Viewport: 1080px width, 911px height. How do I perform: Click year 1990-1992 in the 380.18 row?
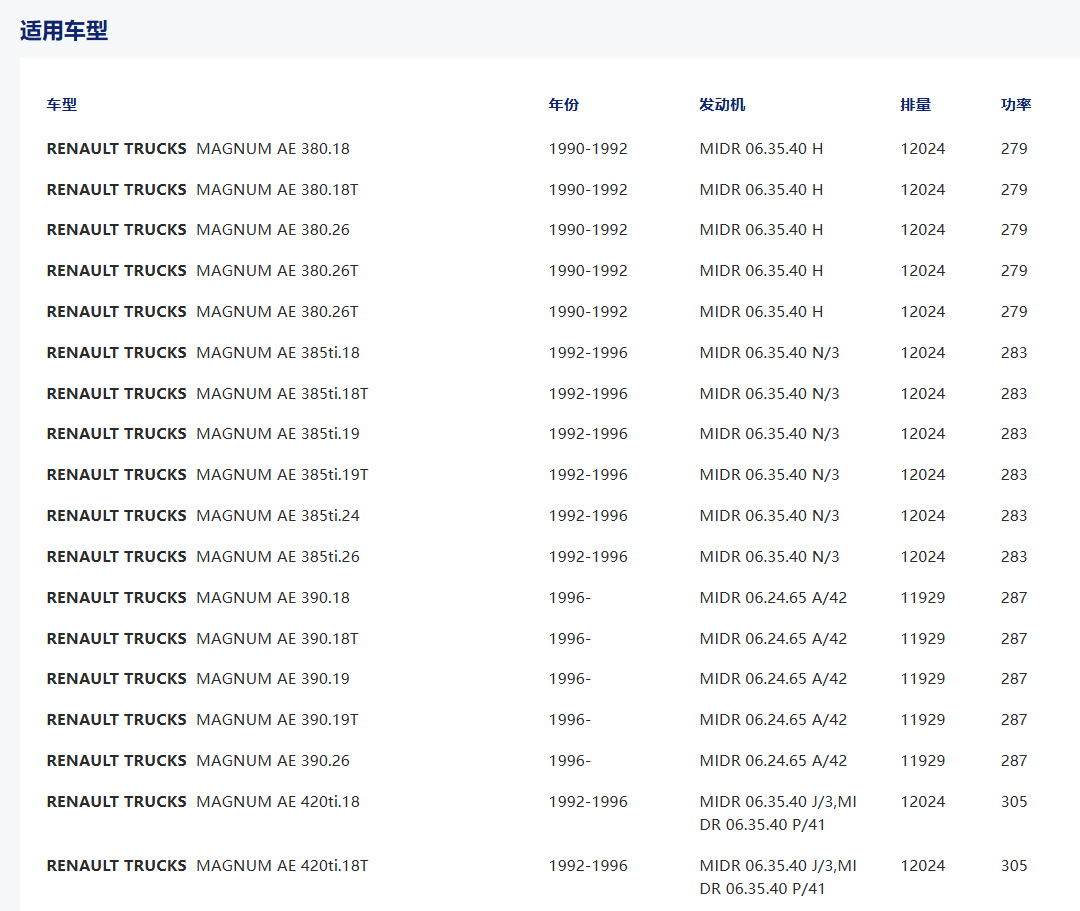pyautogui.click(x=588, y=149)
